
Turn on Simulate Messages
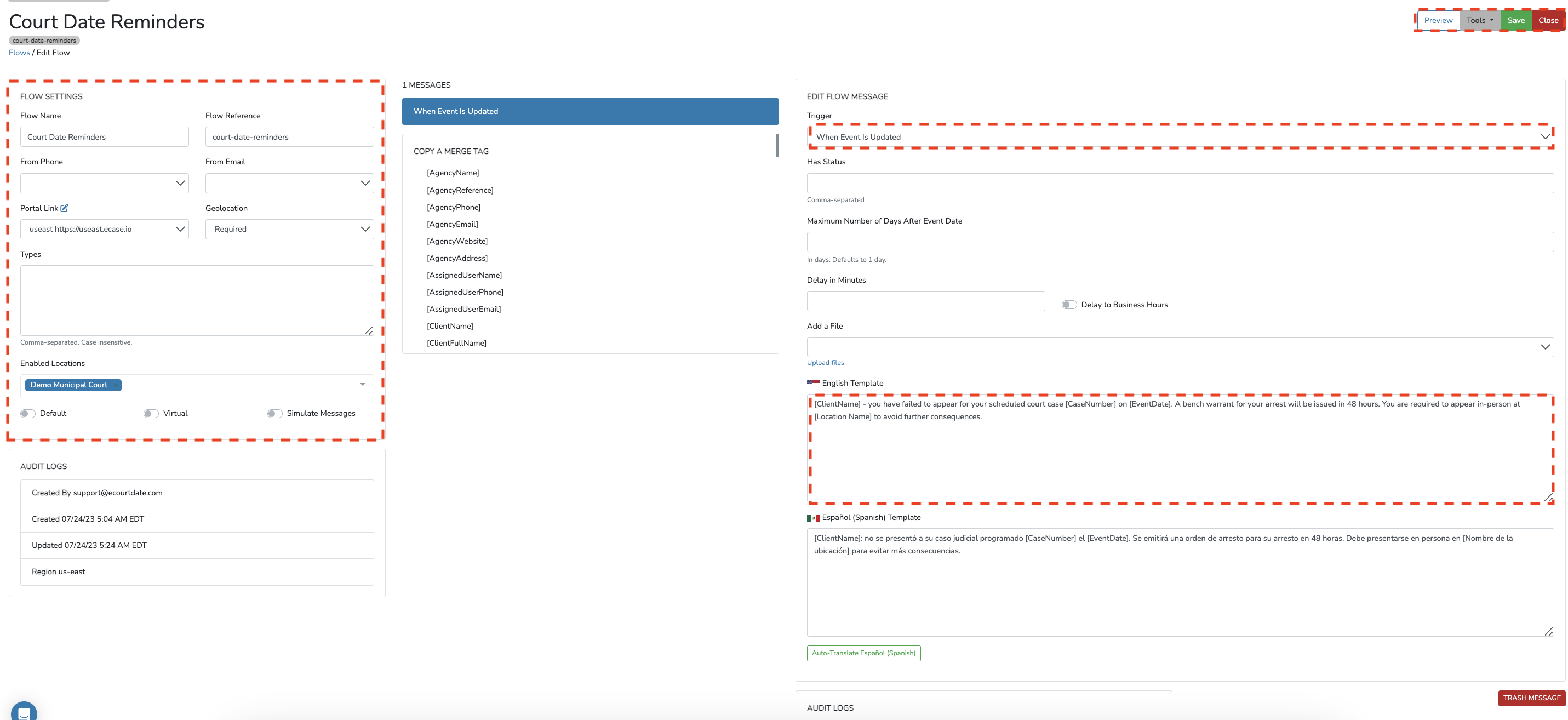pos(274,413)
